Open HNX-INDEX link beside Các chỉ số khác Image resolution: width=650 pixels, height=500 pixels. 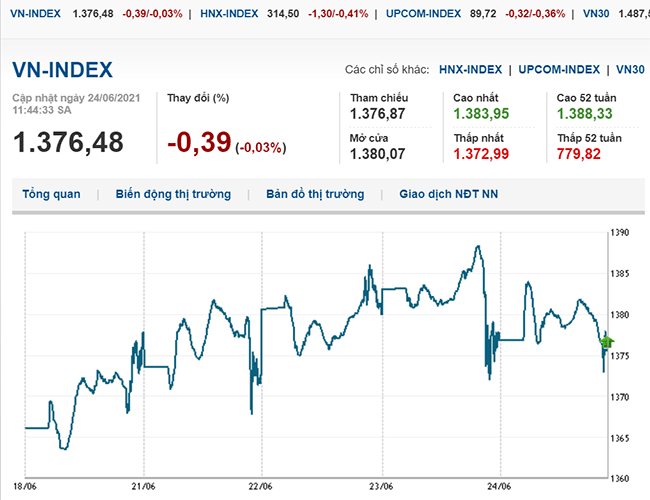click(469, 70)
